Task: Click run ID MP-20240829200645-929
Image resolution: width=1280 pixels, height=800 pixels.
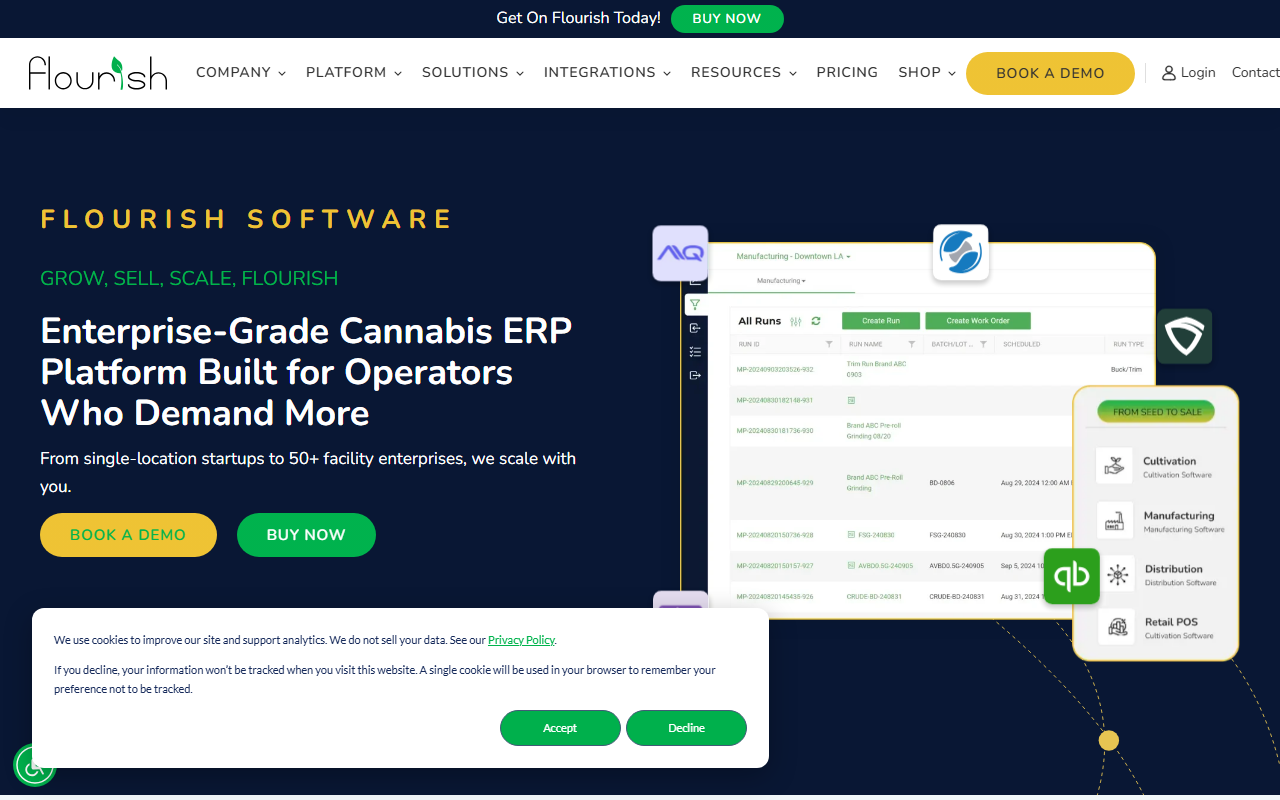Action: 775,483
